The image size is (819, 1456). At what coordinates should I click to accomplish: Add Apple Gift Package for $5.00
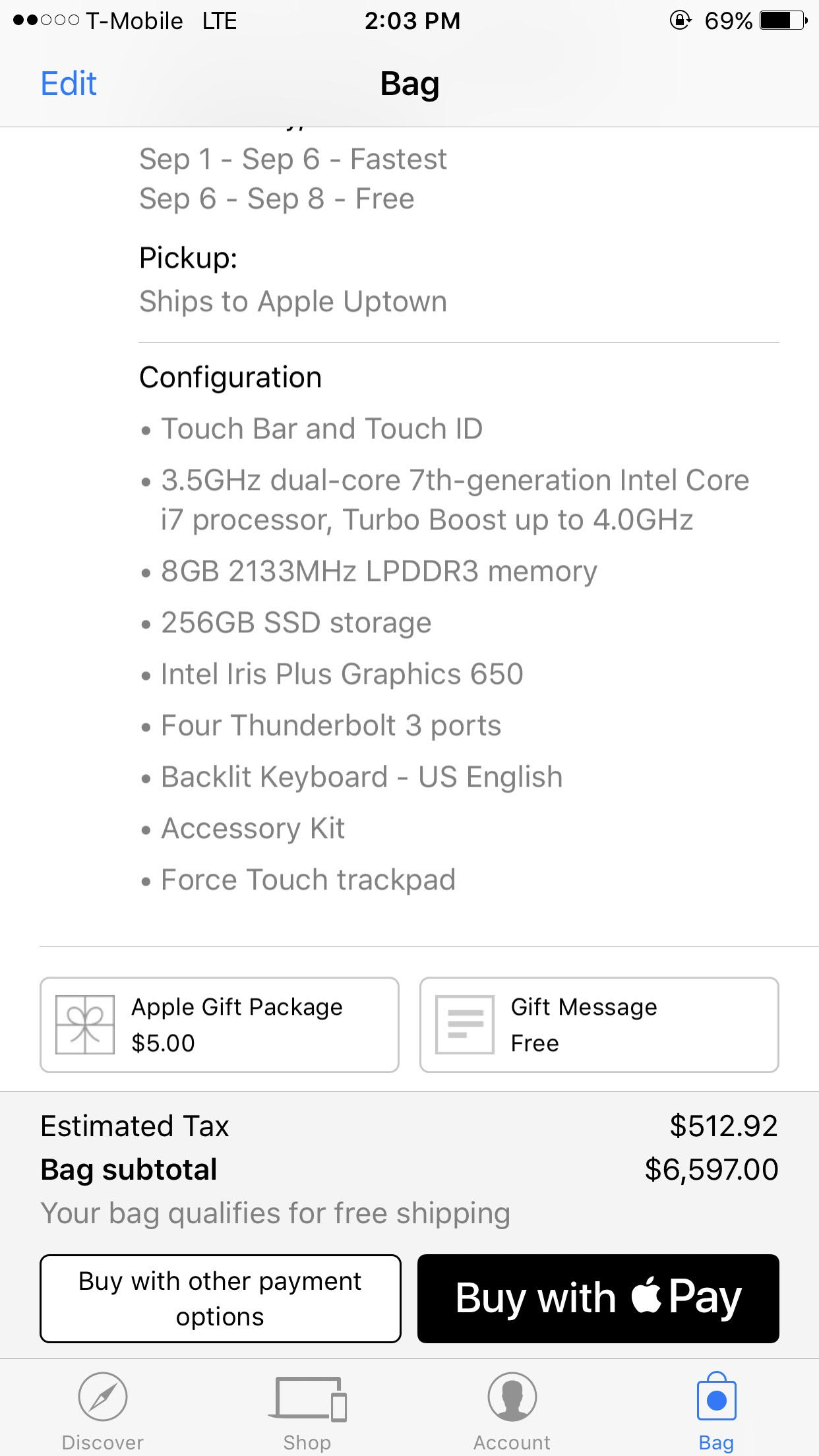pyautogui.click(x=220, y=1025)
